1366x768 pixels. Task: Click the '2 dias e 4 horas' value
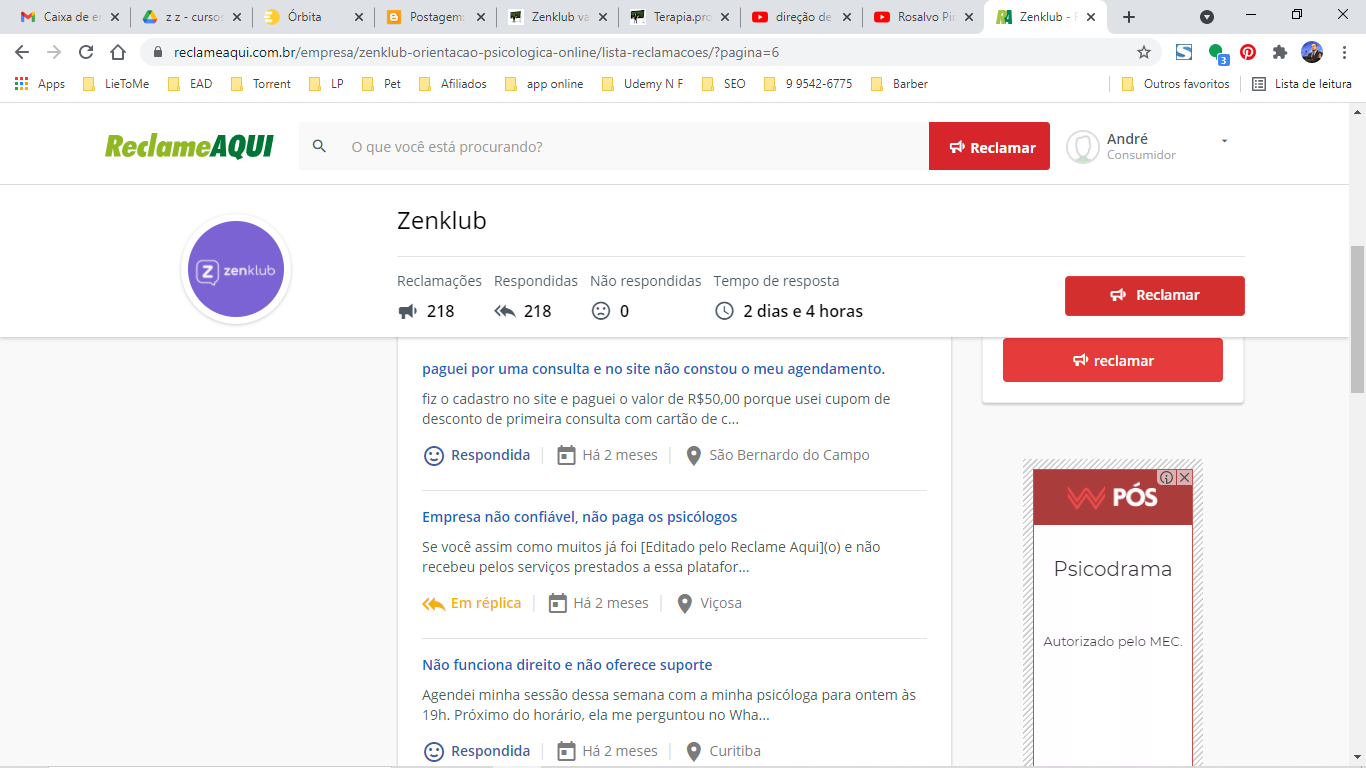click(x=803, y=311)
